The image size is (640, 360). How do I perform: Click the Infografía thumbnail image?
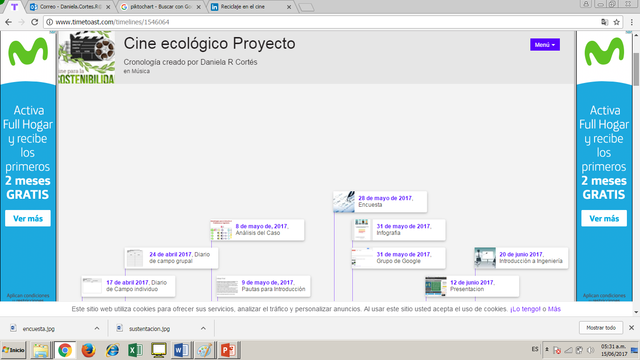tap(362, 230)
